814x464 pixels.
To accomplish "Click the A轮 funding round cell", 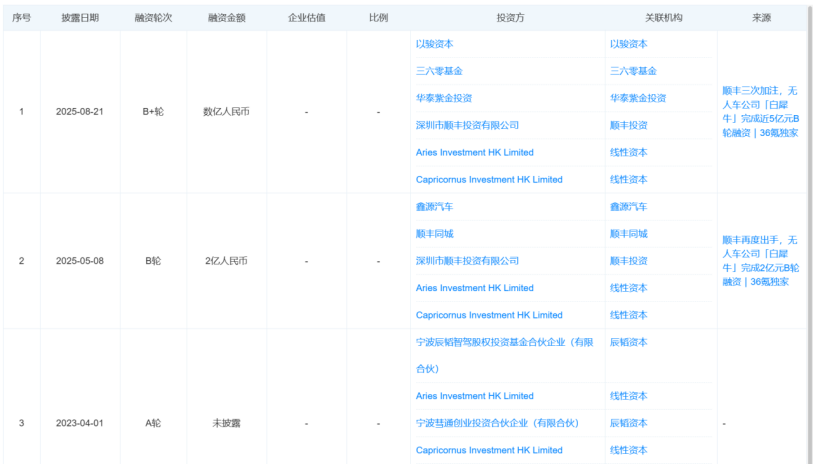I will 153,423.
